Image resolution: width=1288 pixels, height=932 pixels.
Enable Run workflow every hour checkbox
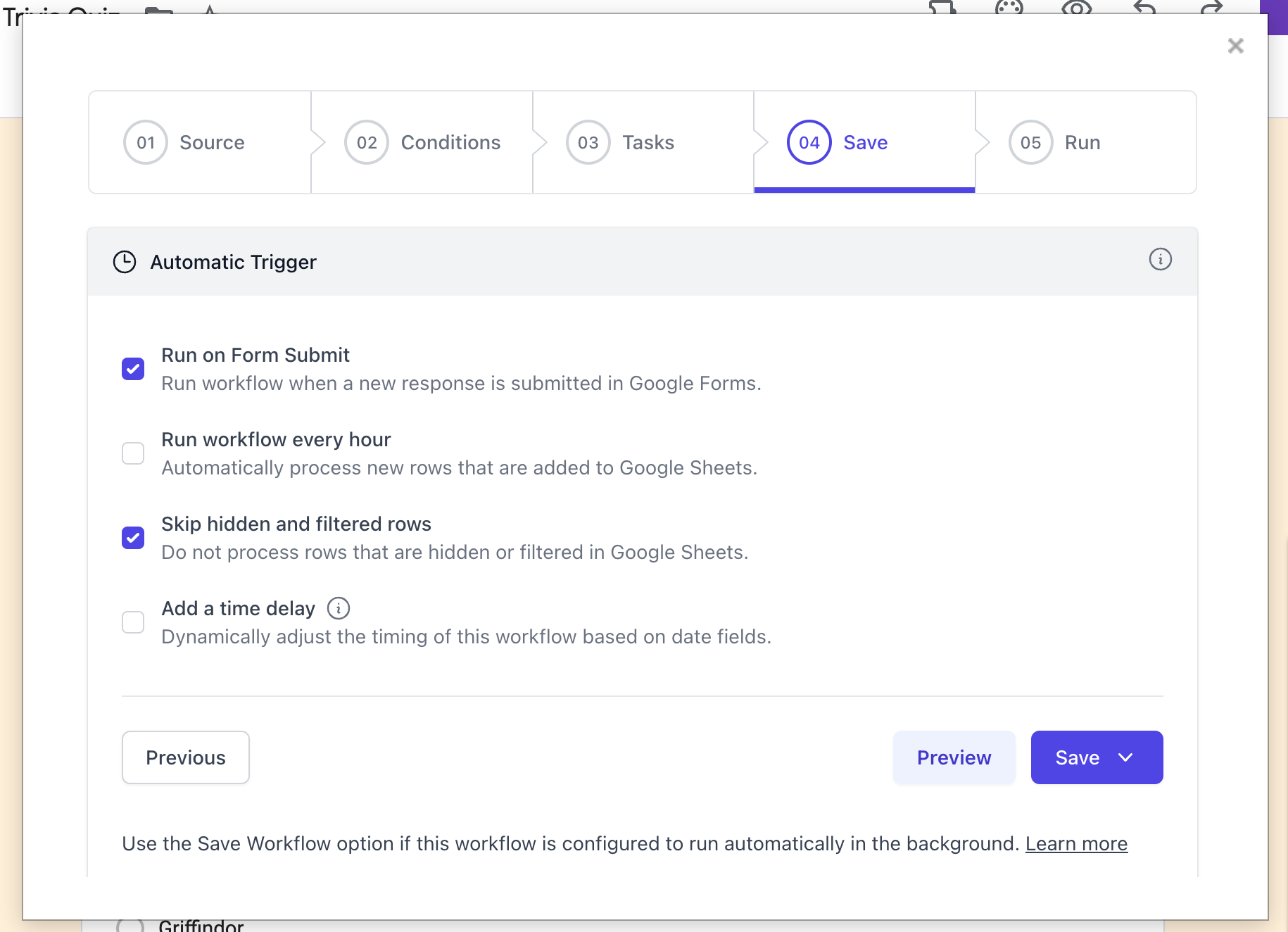(133, 453)
